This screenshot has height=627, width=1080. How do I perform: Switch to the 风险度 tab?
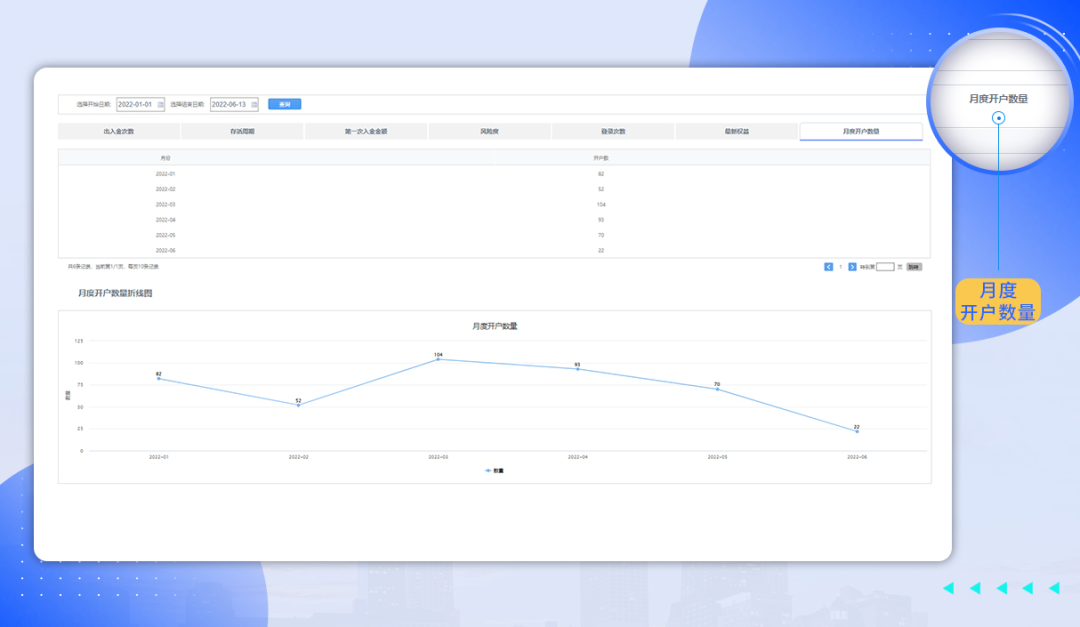click(x=489, y=132)
